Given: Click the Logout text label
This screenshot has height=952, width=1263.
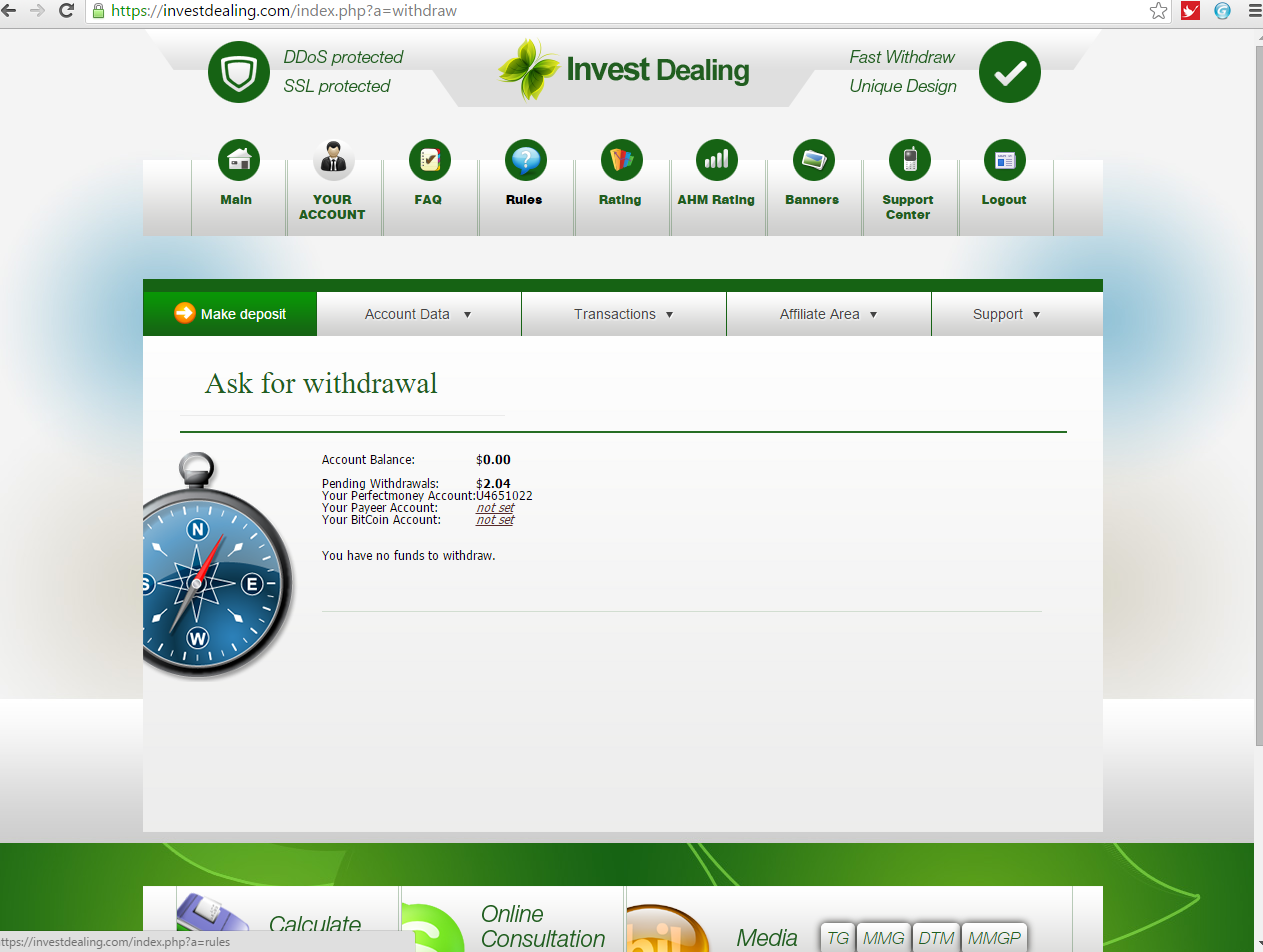Looking at the screenshot, I should pyautogui.click(x=1004, y=200).
